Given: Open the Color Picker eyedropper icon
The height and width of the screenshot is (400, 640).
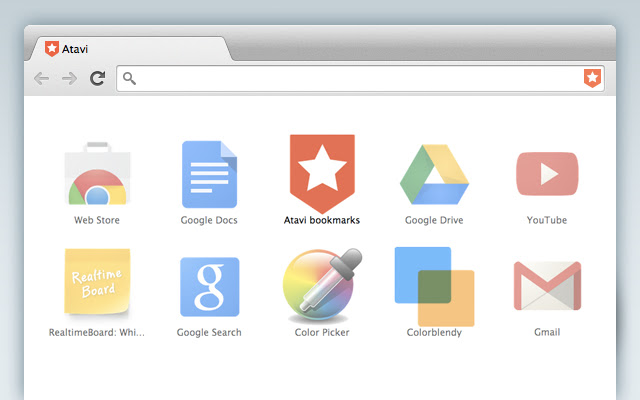Looking at the screenshot, I should (322, 285).
